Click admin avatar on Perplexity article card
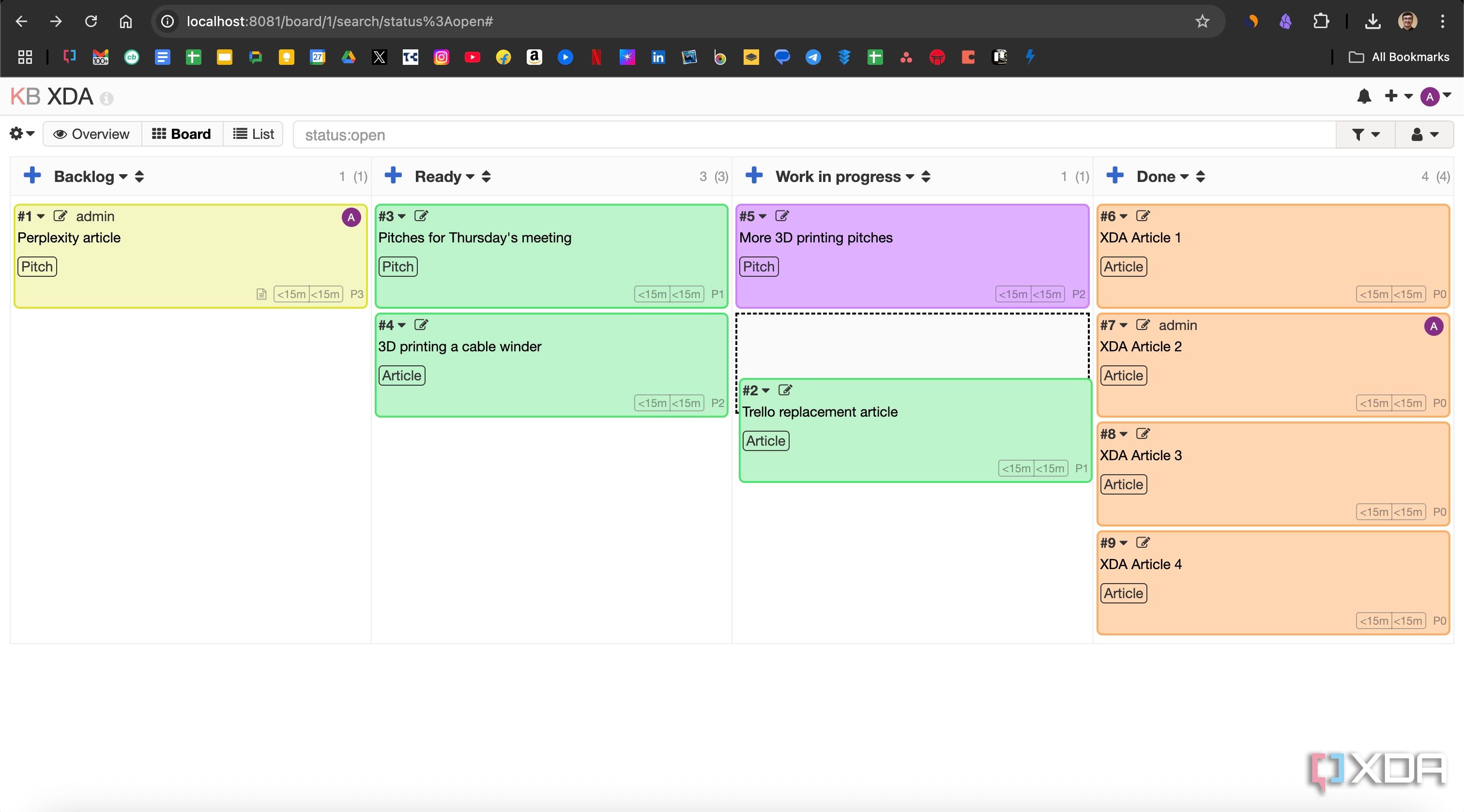The height and width of the screenshot is (812, 1464). point(351,217)
